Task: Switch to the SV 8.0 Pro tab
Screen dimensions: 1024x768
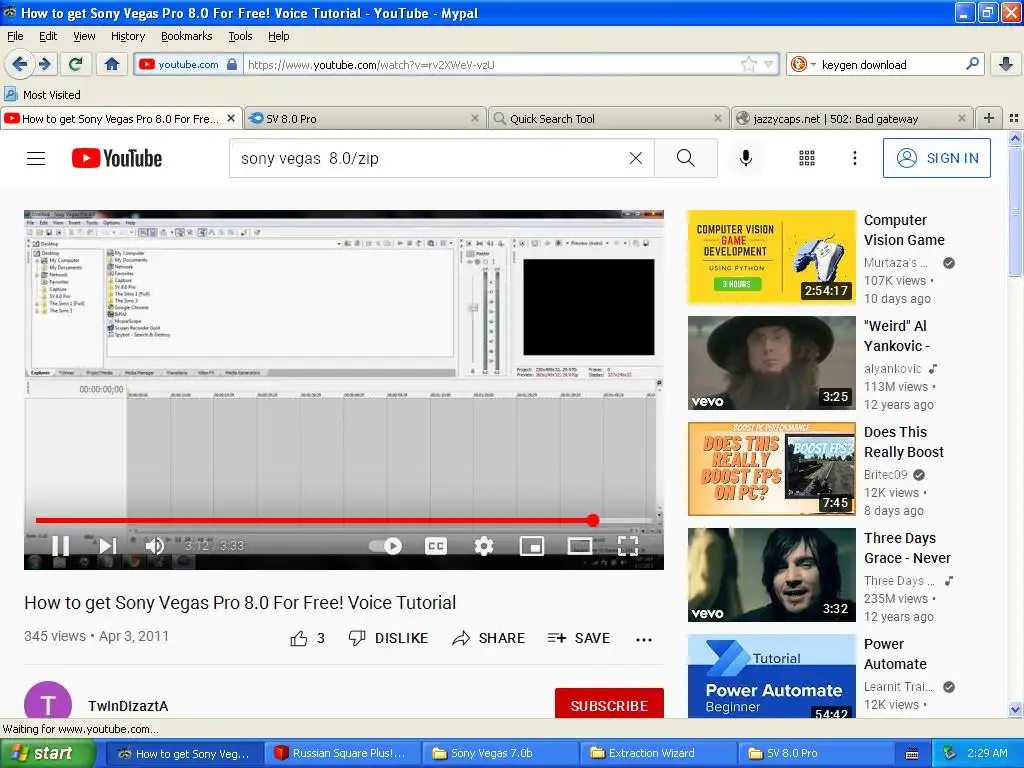Action: (x=365, y=119)
